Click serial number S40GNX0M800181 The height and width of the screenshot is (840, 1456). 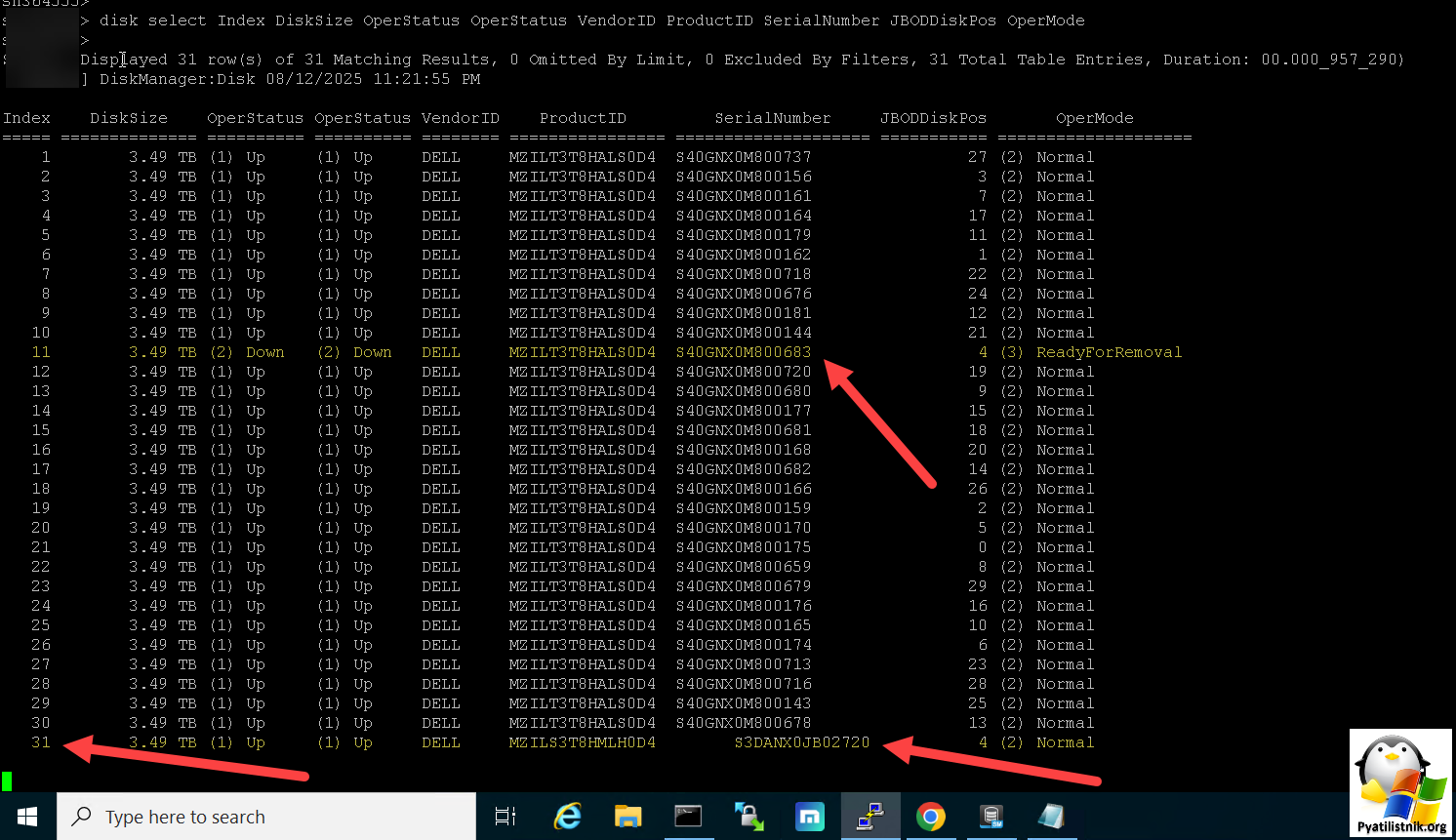(744, 313)
